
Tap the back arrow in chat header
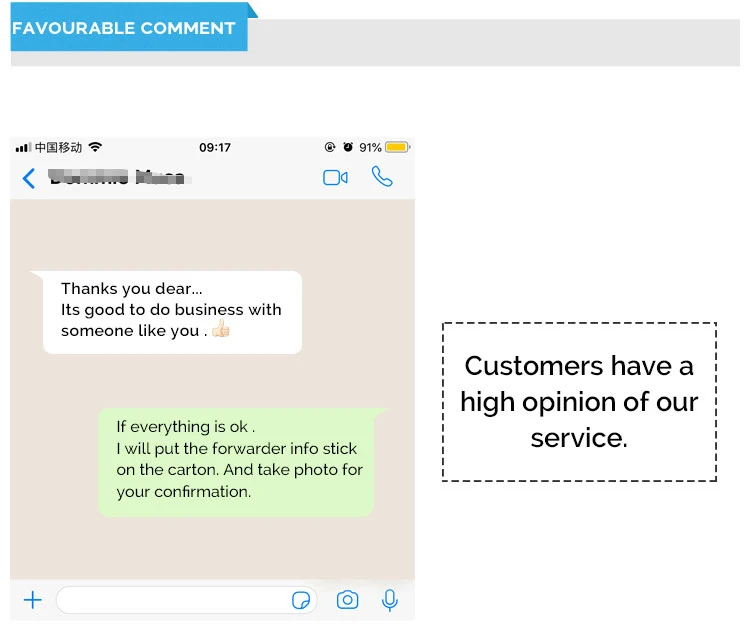coord(29,178)
